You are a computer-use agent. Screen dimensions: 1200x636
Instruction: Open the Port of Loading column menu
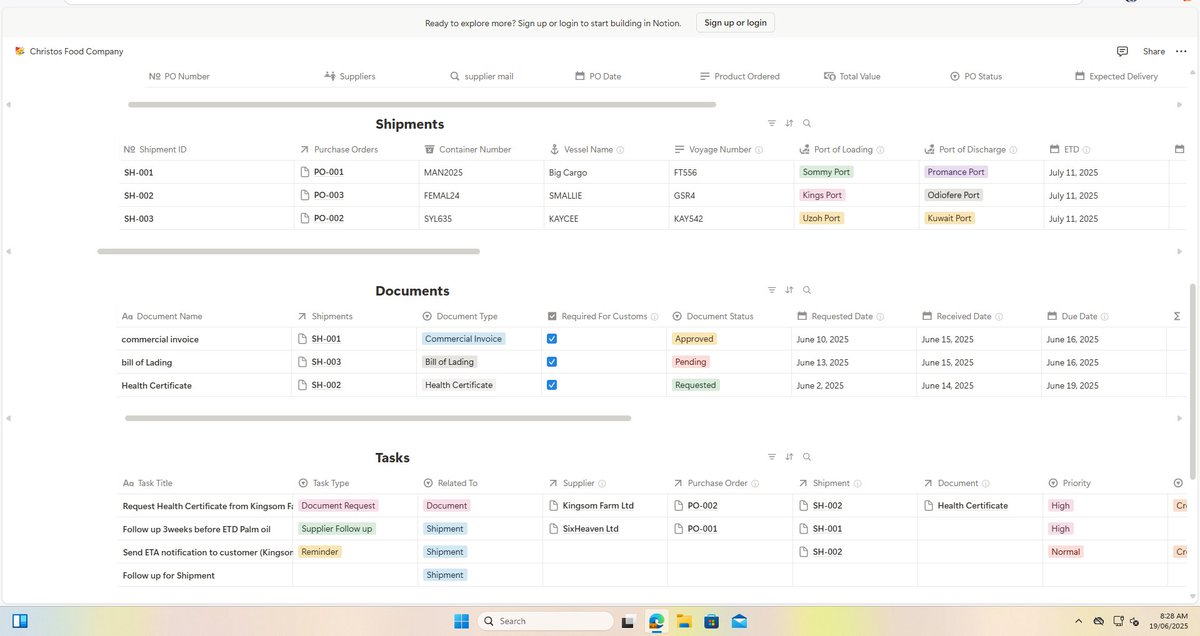point(837,149)
